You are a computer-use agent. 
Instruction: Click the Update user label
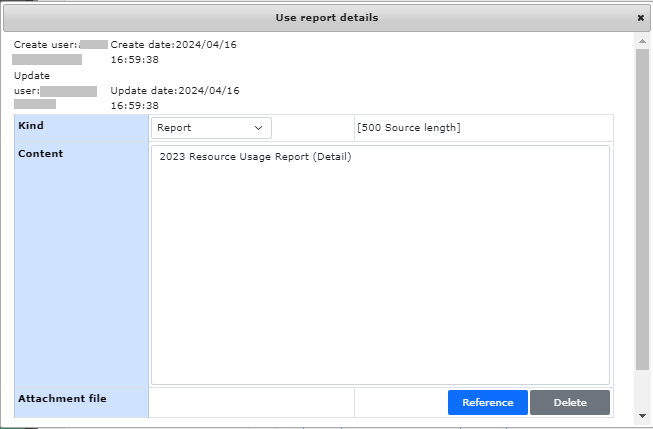tap(32, 83)
